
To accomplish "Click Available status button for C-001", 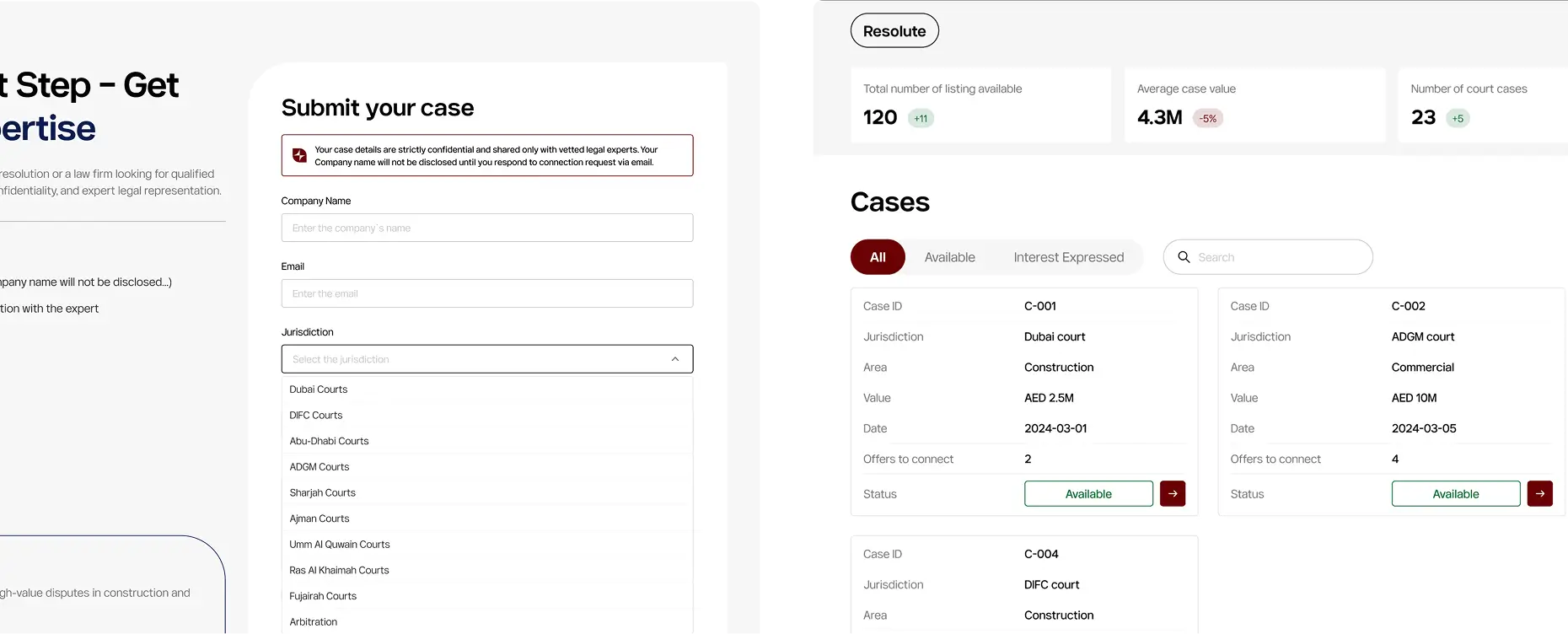I will click(1088, 494).
